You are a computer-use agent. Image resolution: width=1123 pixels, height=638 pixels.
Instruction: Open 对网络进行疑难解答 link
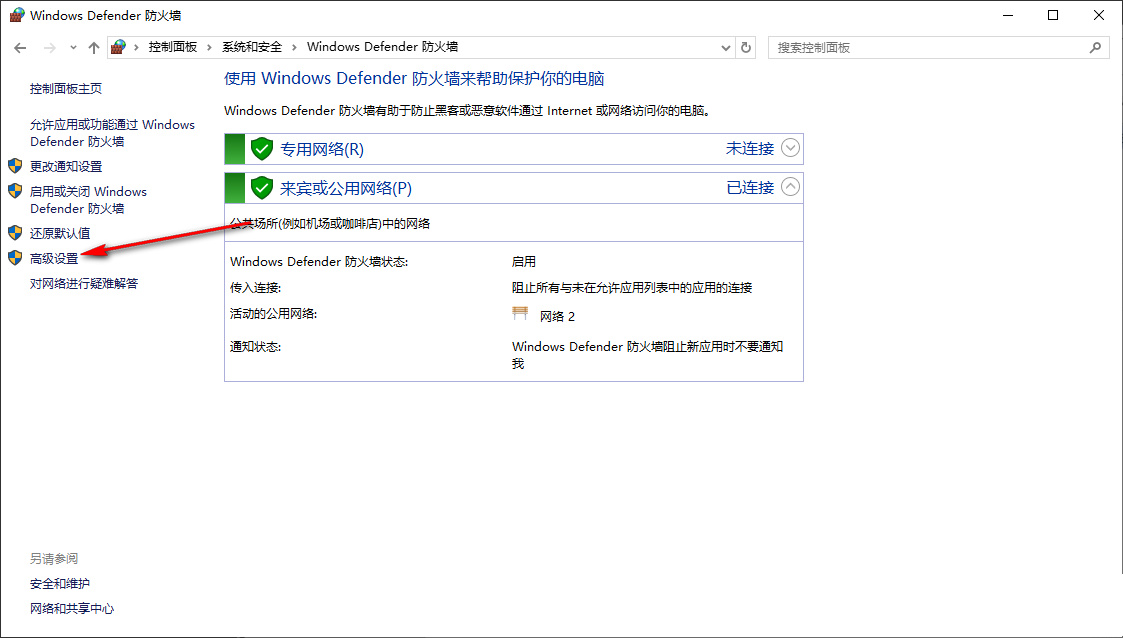[84, 284]
